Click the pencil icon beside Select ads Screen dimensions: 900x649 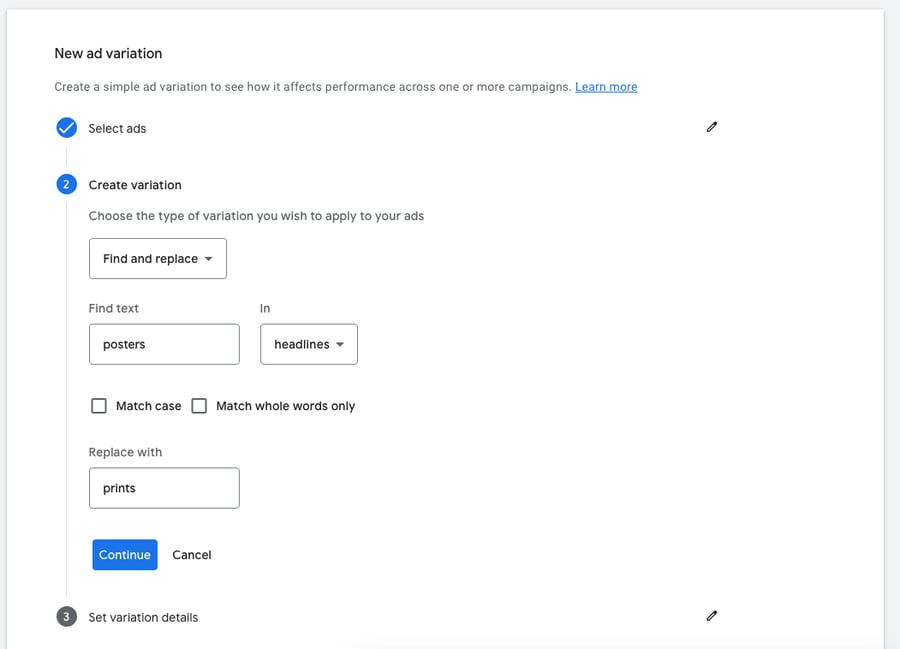click(x=711, y=127)
